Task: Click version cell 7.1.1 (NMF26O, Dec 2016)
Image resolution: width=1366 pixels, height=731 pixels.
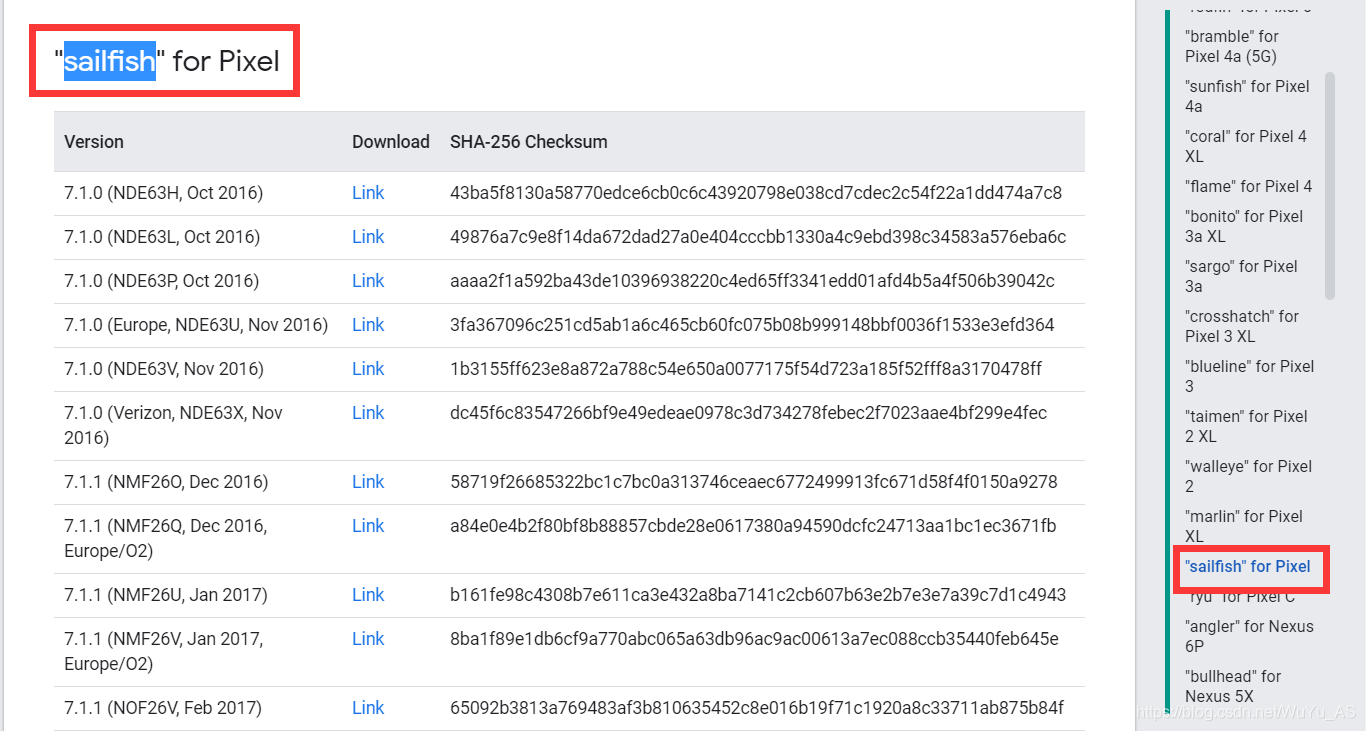Action: pyautogui.click(x=166, y=482)
